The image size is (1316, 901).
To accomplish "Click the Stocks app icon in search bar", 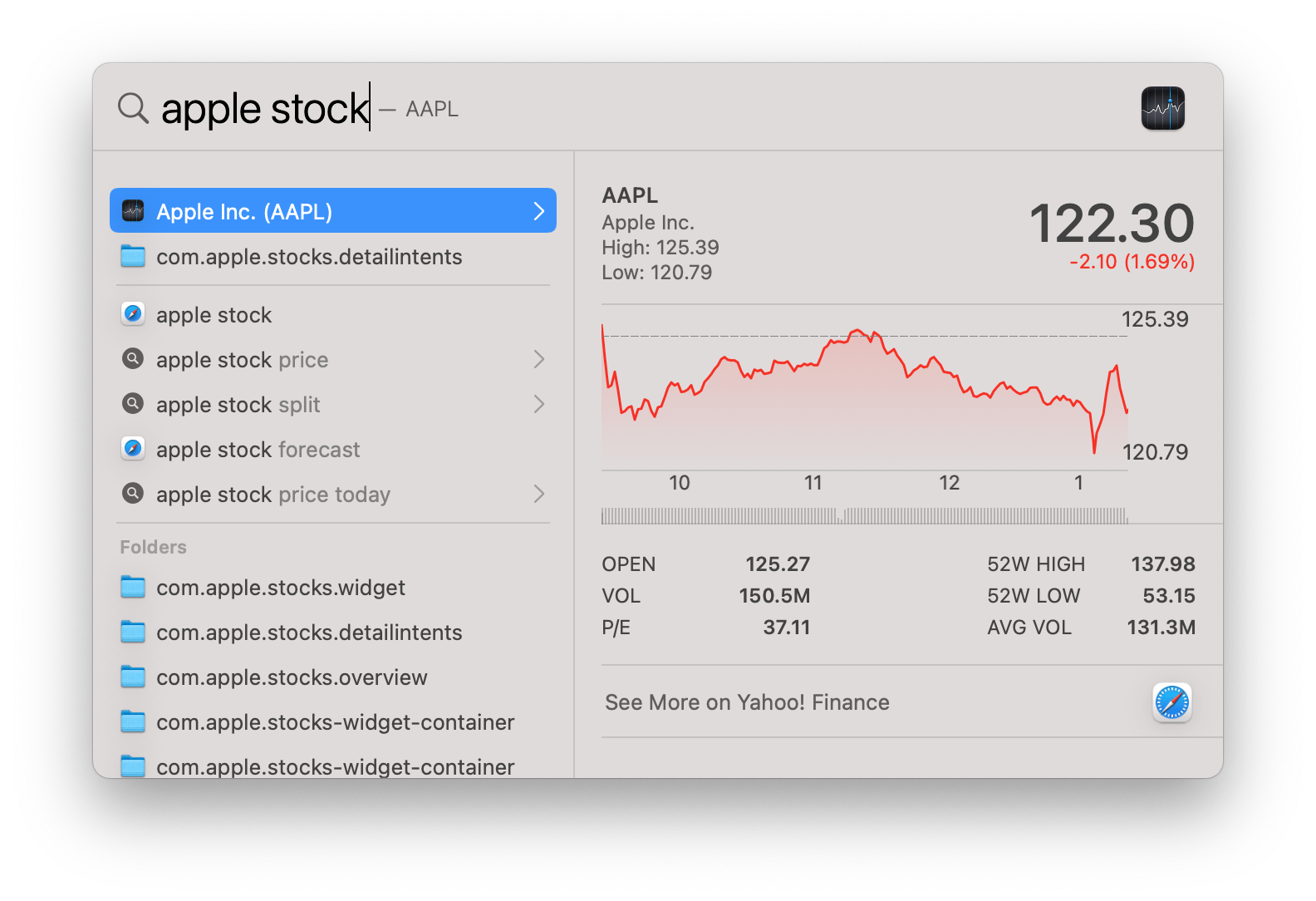I will [x=1162, y=109].
